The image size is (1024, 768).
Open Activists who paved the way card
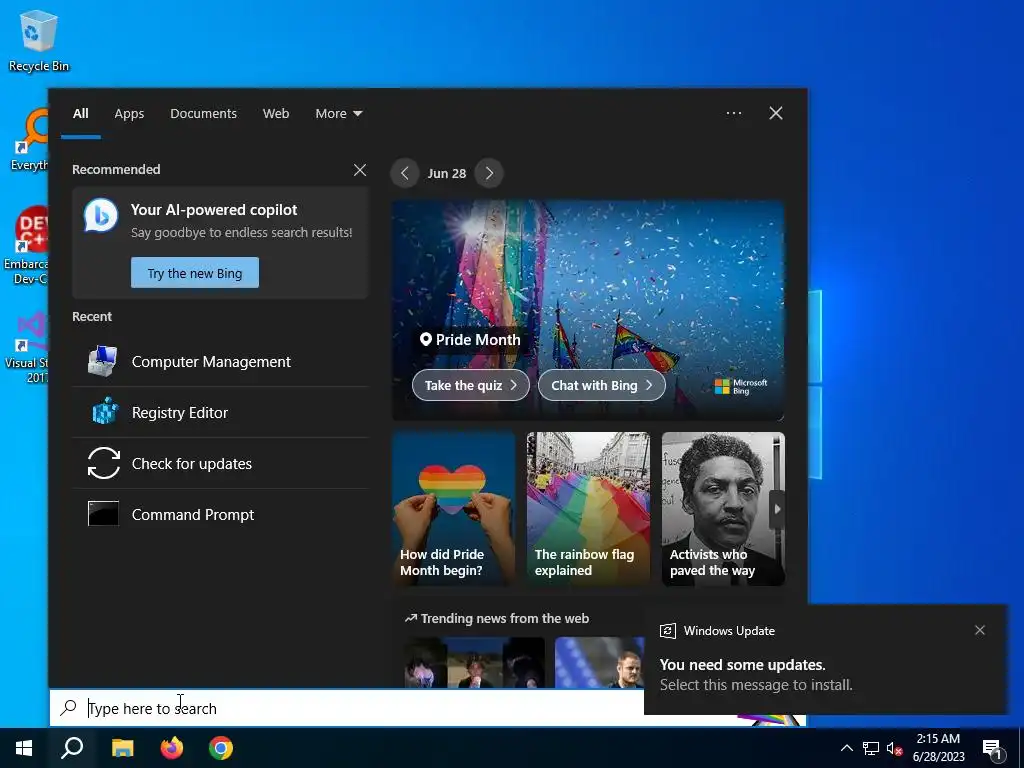pos(723,509)
